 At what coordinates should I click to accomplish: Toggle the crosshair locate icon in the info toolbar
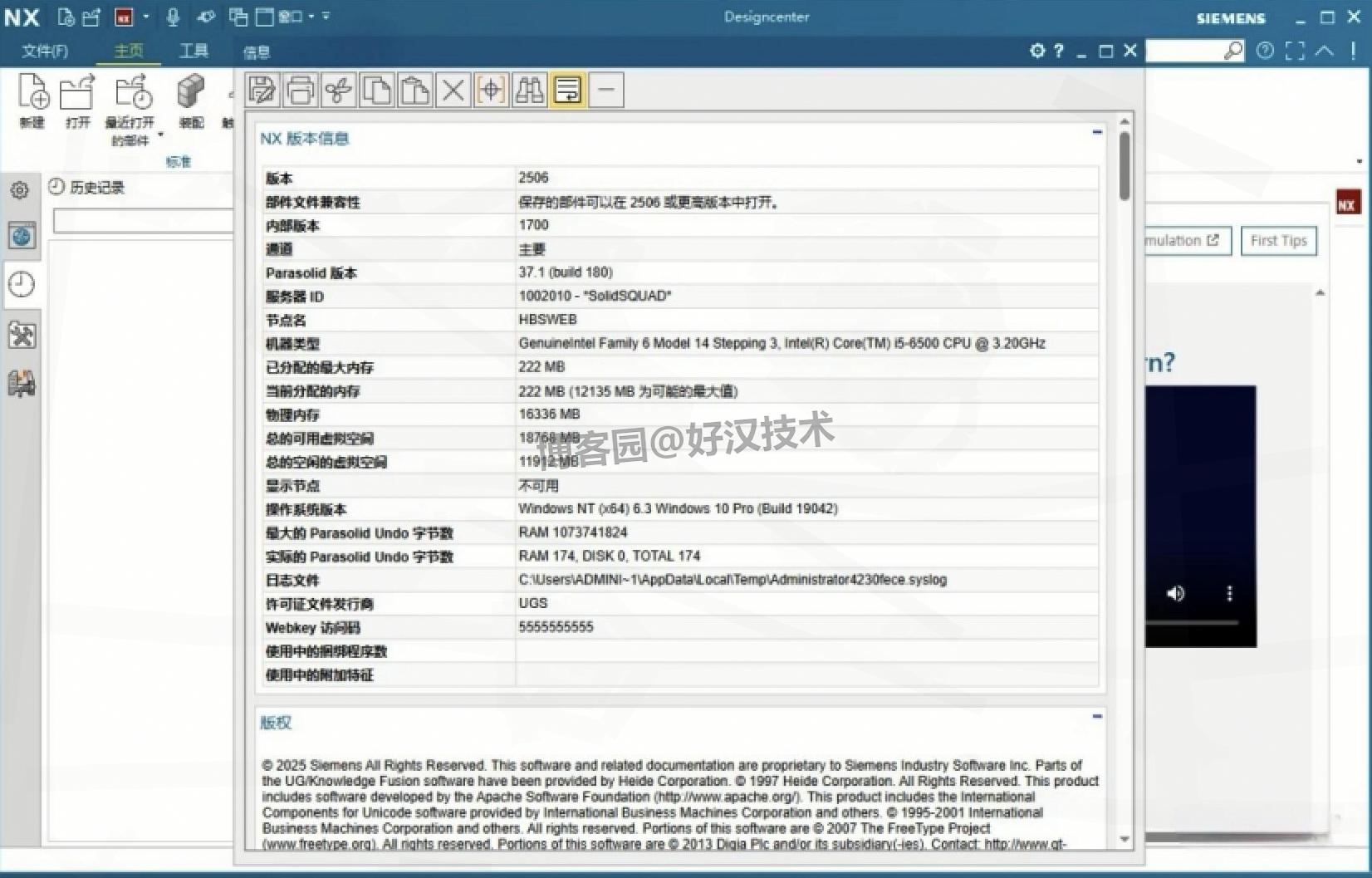point(491,90)
